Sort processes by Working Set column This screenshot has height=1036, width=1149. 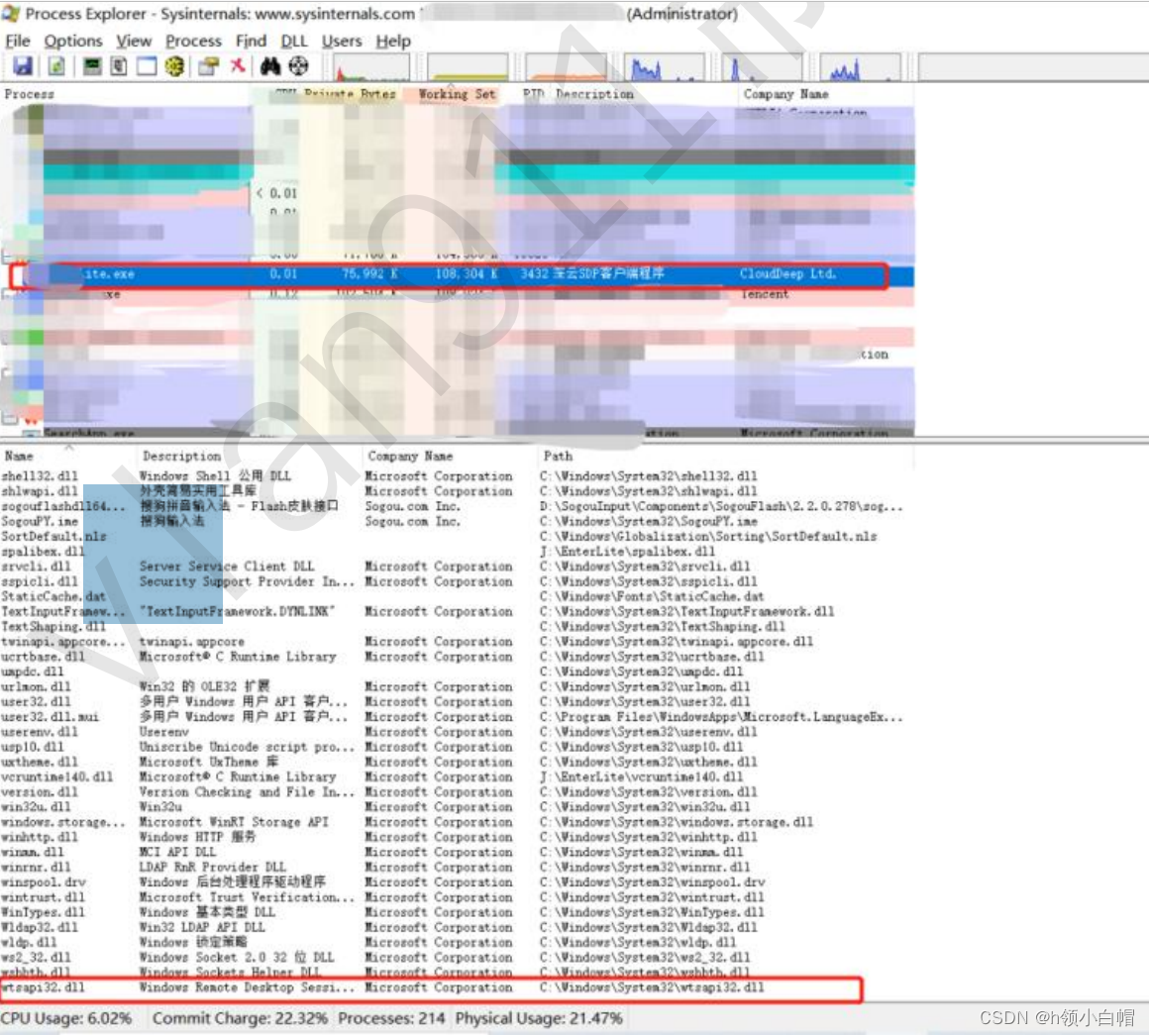click(457, 94)
